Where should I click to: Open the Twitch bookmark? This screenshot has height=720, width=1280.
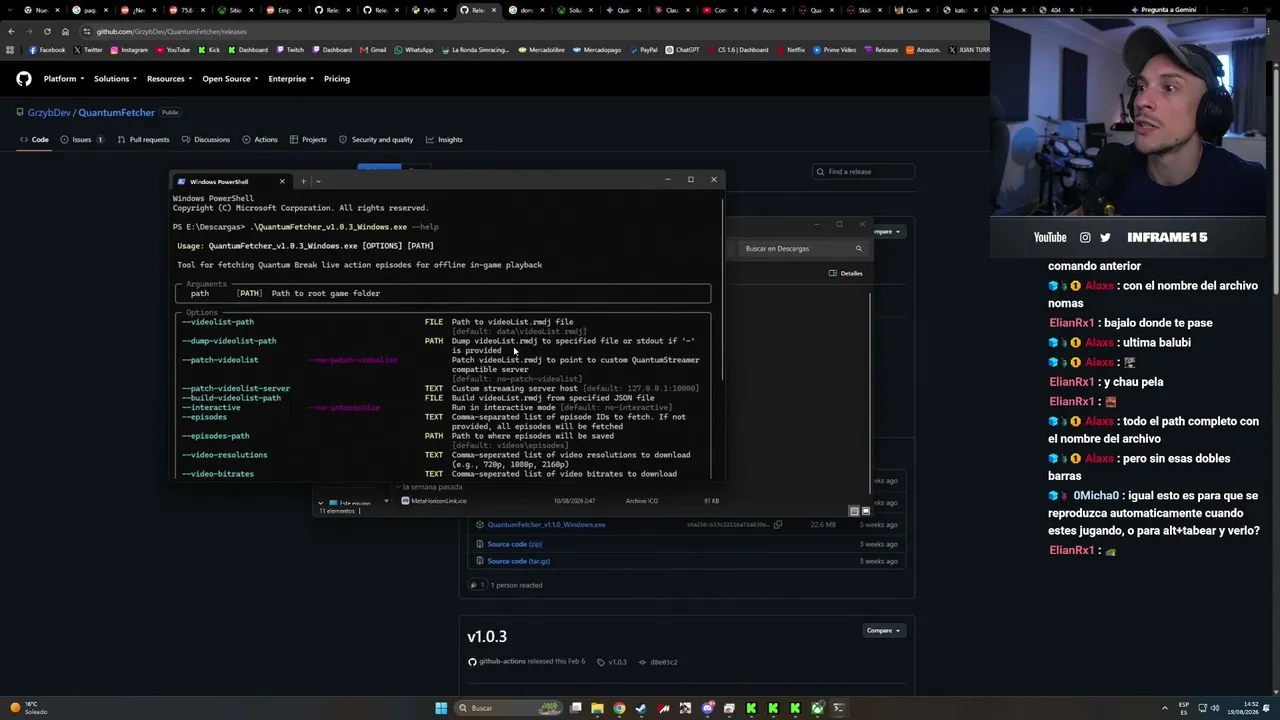pos(290,50)
